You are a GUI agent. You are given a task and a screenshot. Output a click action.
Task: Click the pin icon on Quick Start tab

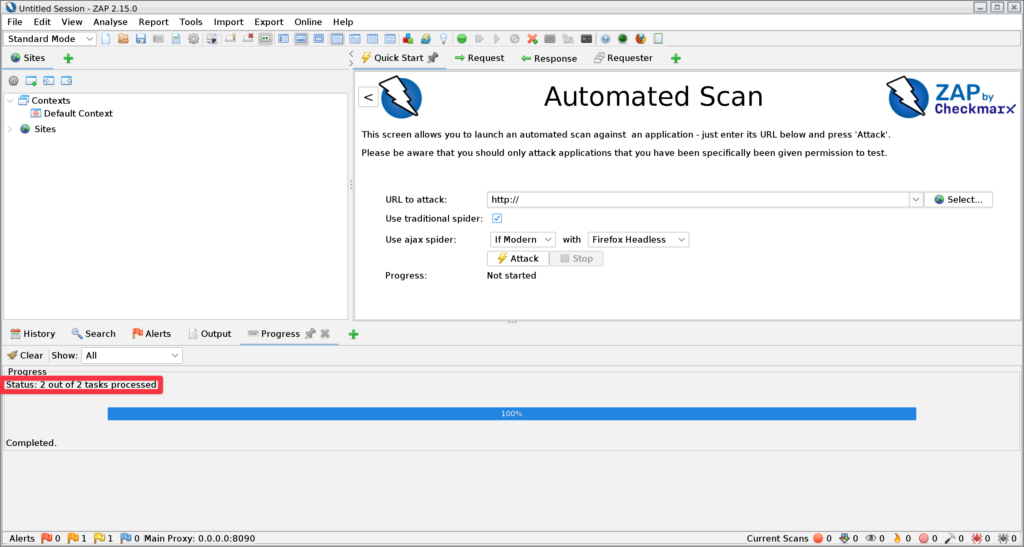pyautogui.click(x=432, y=58)
